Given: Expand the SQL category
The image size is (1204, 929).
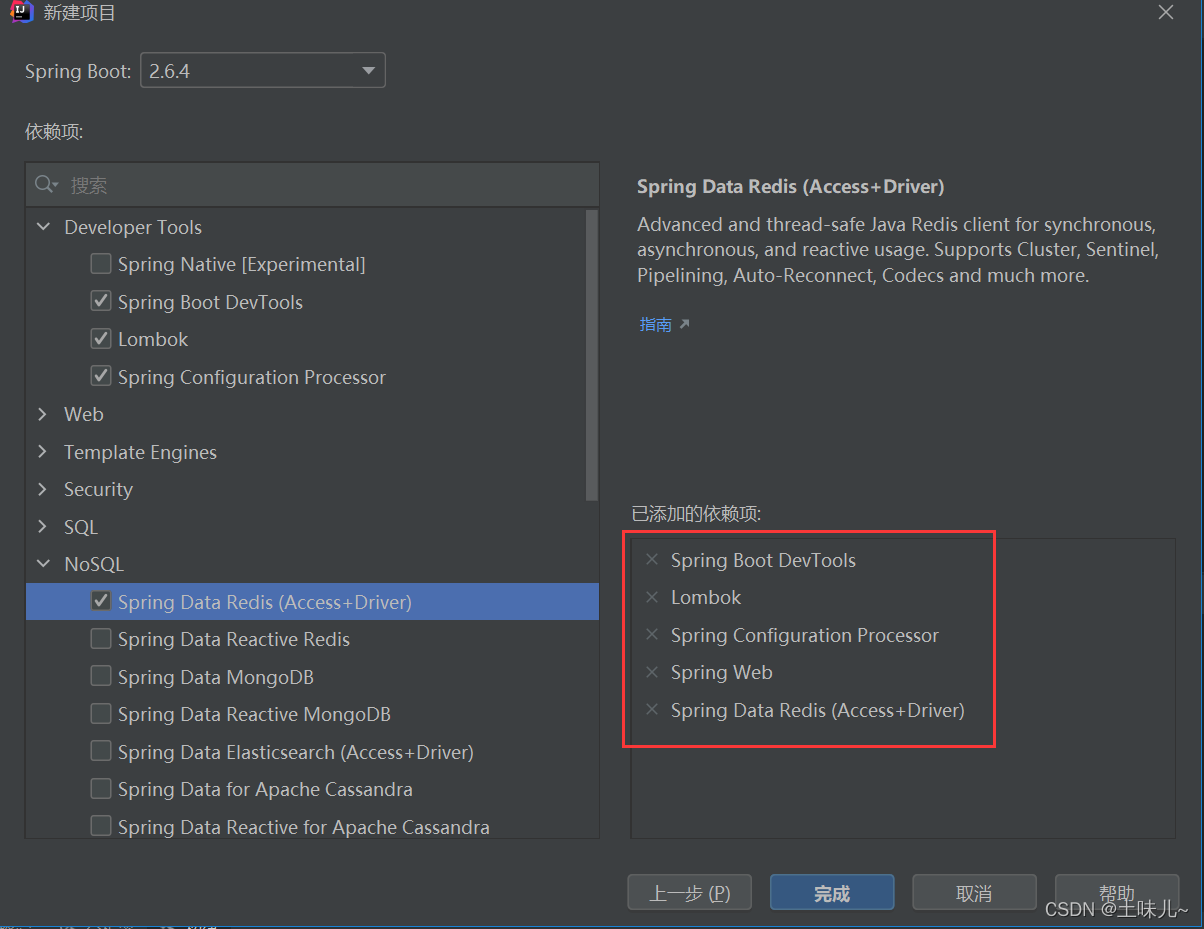Looking at the screenshot, I should 43,527.
